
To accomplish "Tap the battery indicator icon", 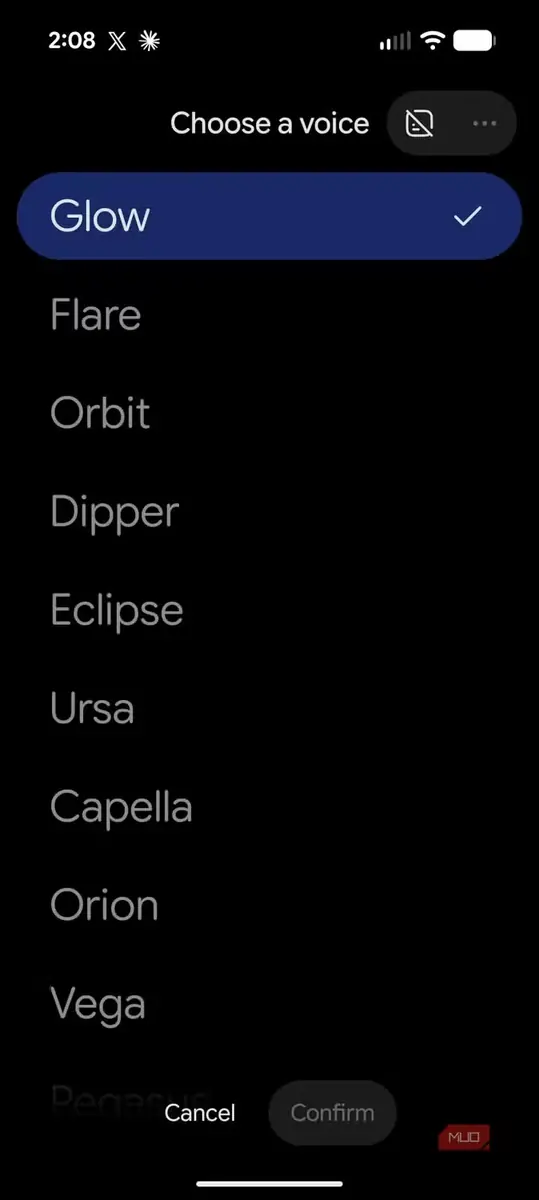I will click(x=475, y=41).
